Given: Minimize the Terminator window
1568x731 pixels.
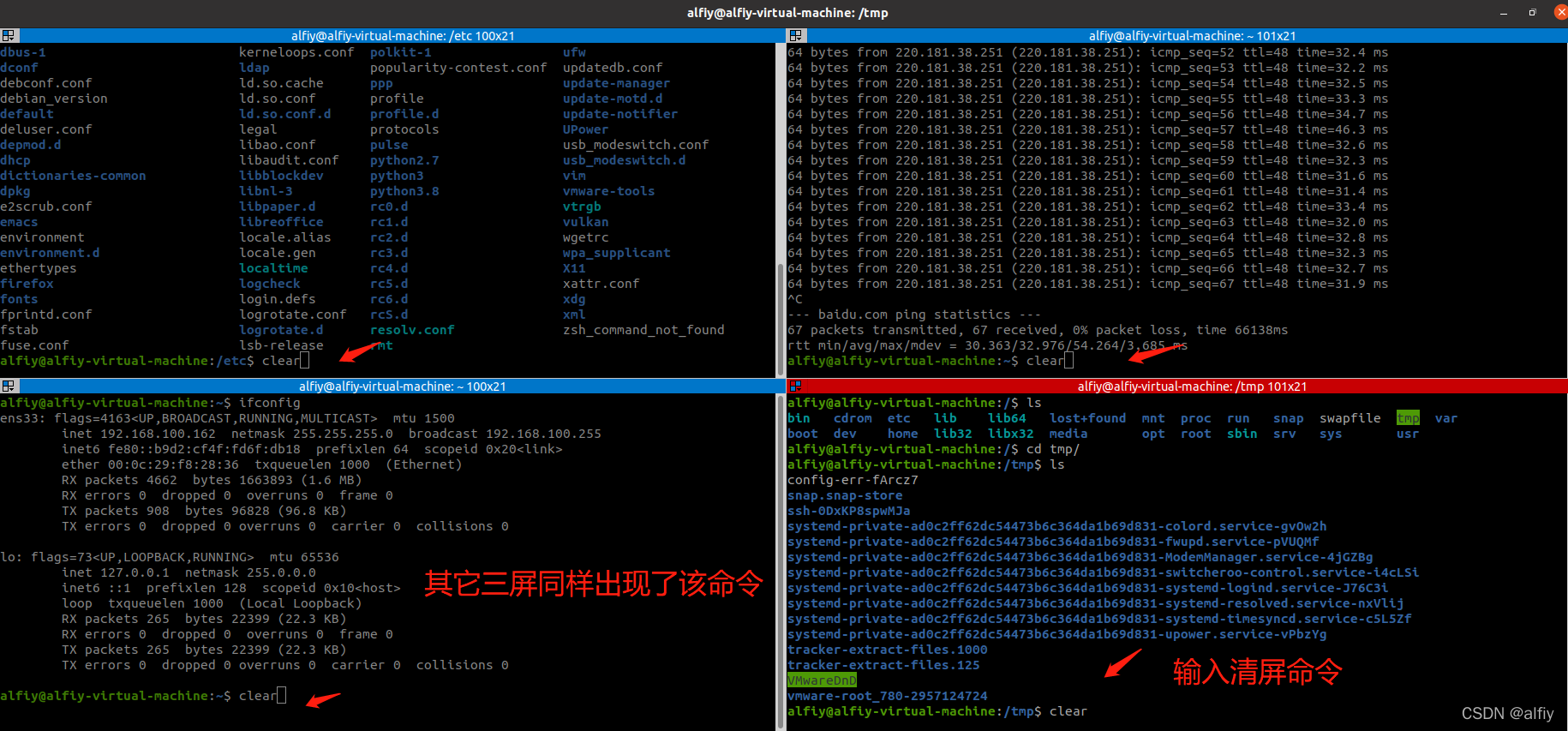Looking at the screenshot, I should pos(1504,13).
